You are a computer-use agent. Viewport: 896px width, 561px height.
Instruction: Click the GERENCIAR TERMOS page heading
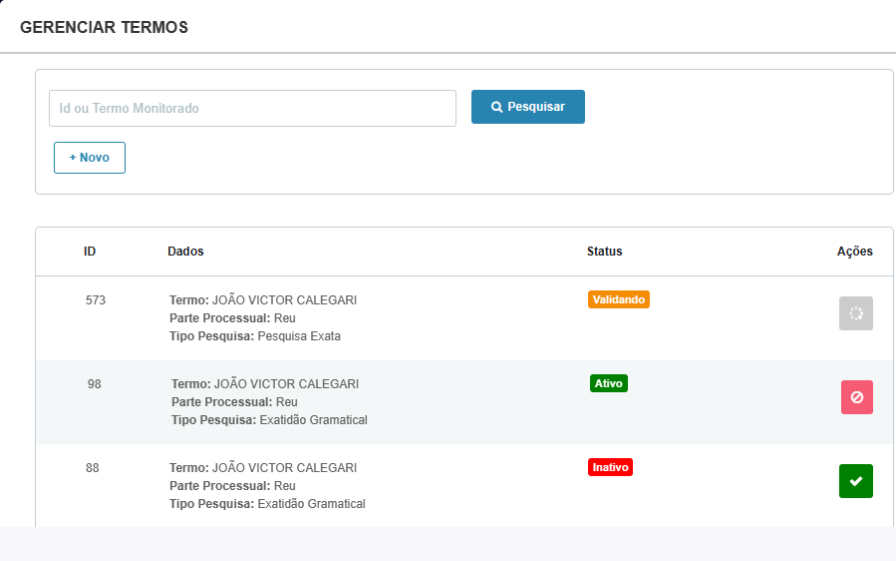coord(104,27)
